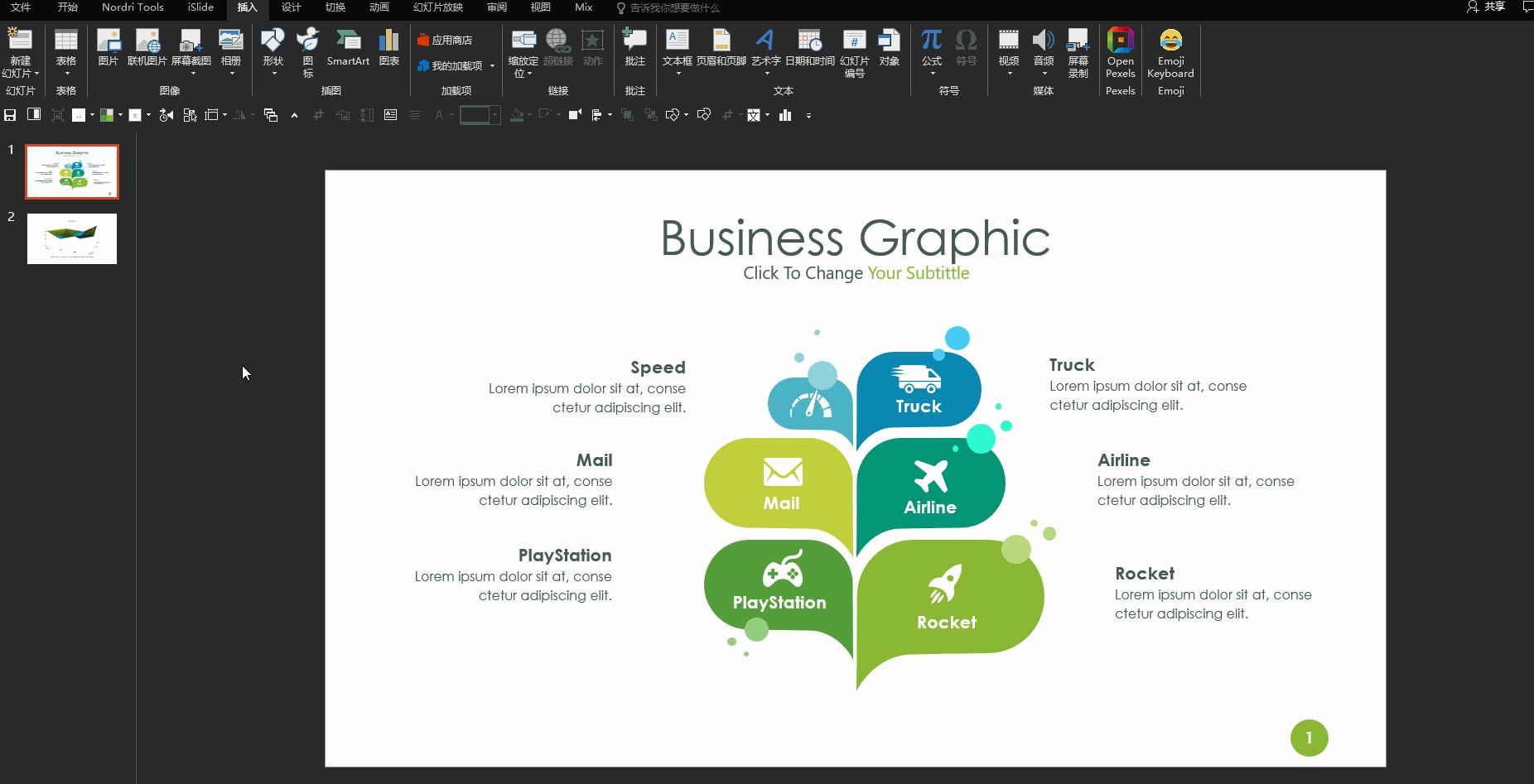
Task: Insert a comment with 批注 icon
Action: 634,48
